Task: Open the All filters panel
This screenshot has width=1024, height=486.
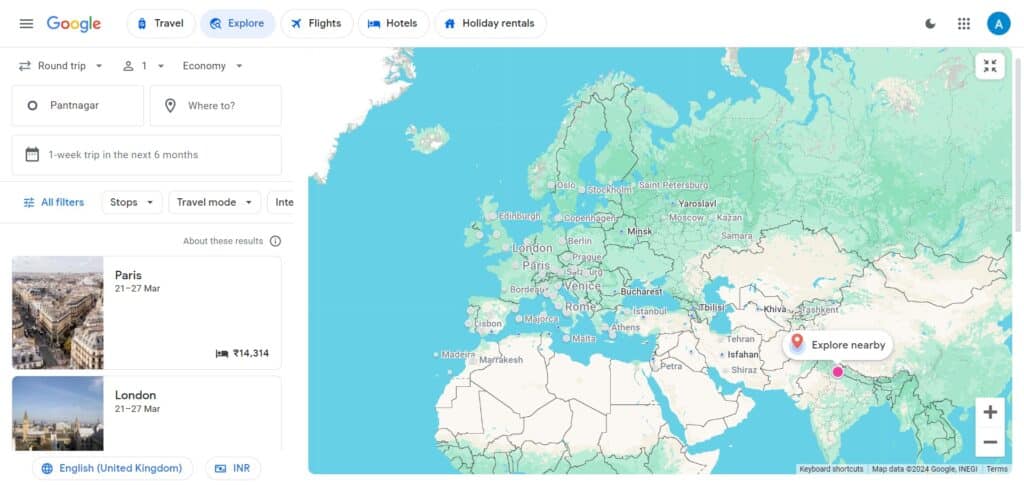Action: click(54, 202)
